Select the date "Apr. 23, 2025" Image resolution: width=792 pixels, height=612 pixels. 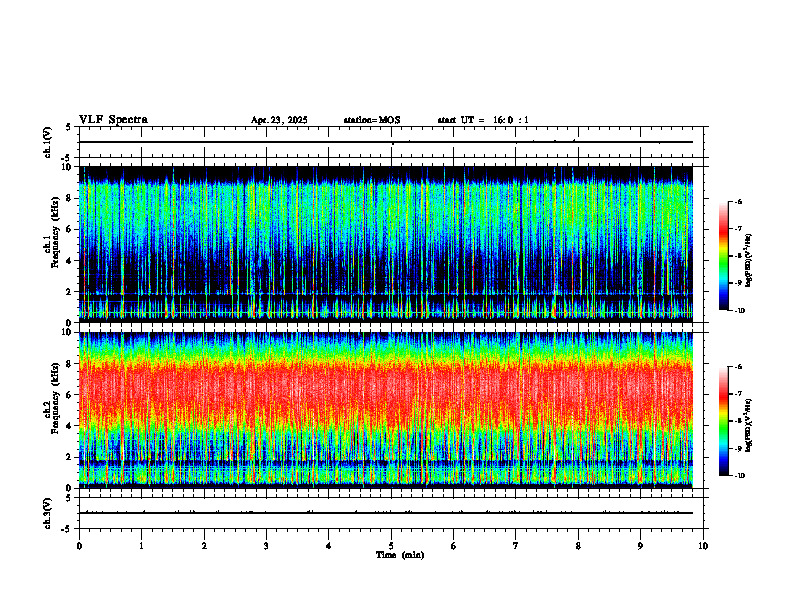(x=279, y=120)
